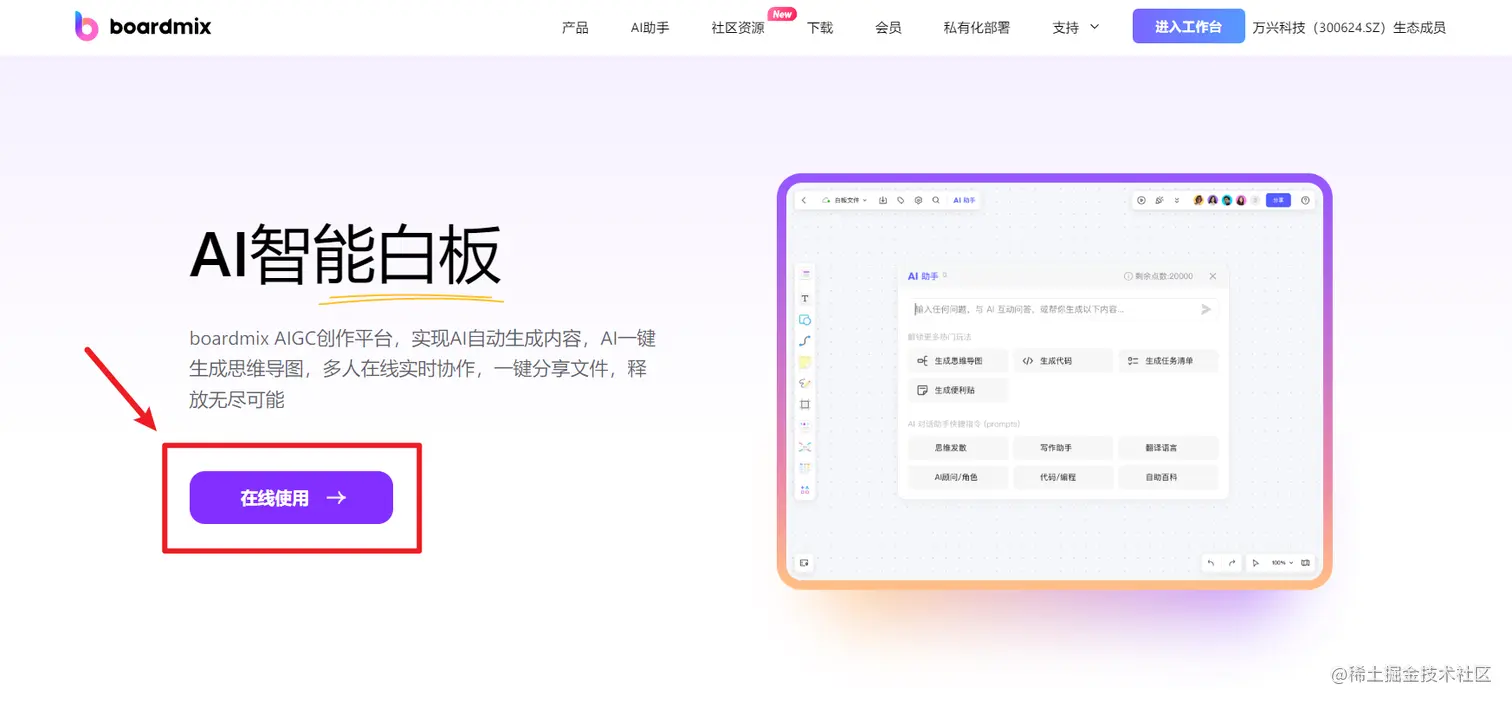The height and width of the screenshot is (705, 1512).
Task: Click the 代码/编程 prompt button
Action: (1063, 477)
